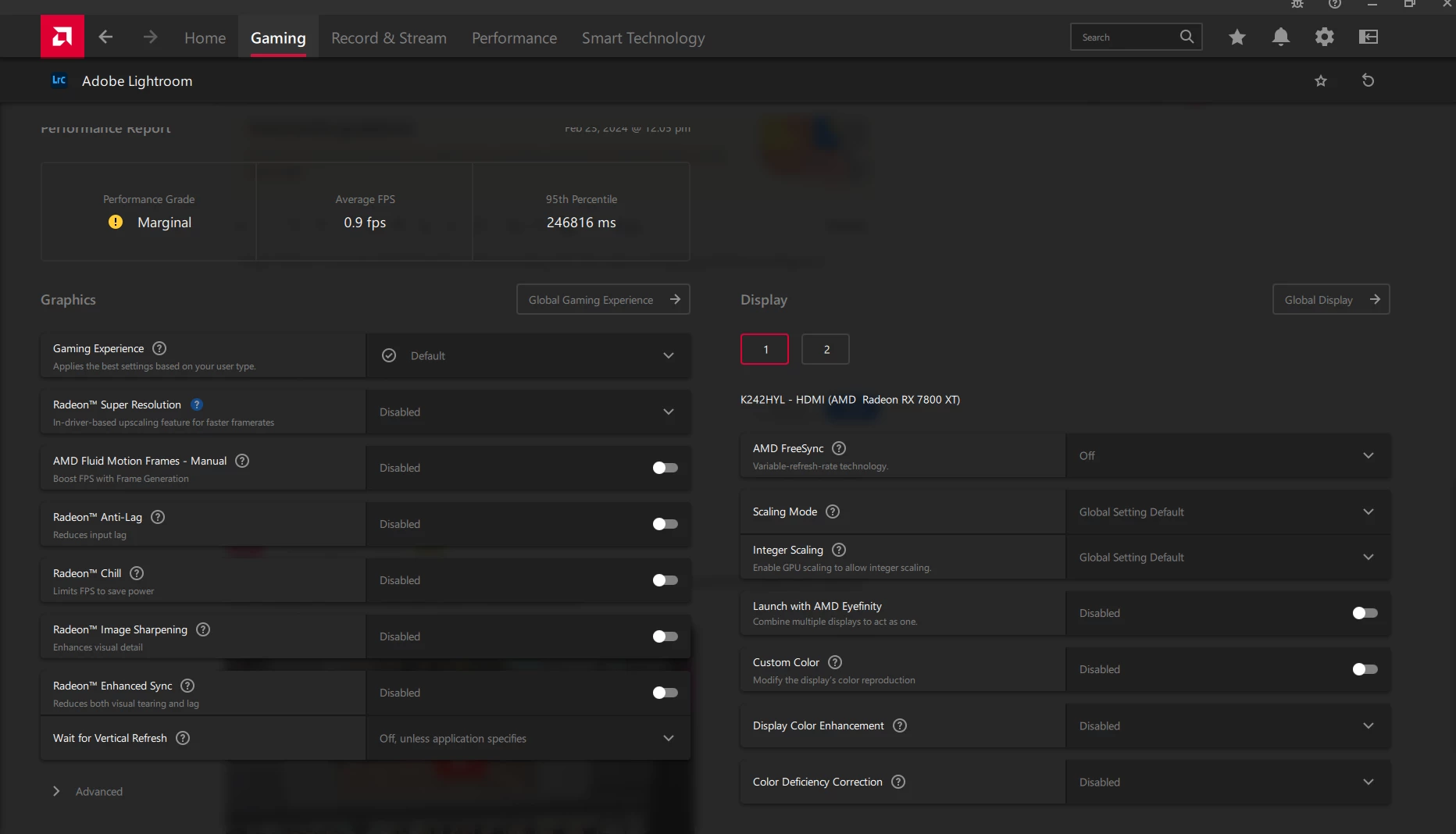
Task: Show help for Gaming Experience
Action: coord(159,348)
